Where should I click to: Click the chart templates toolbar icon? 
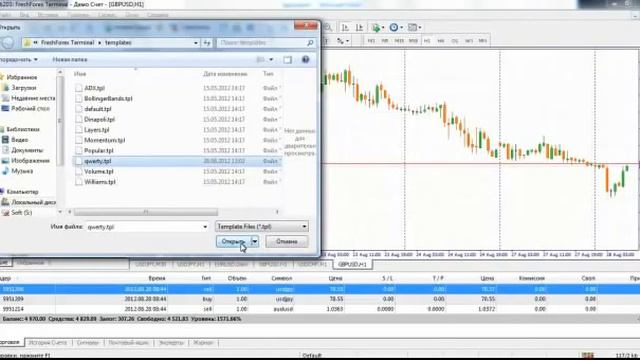(412, 27)
